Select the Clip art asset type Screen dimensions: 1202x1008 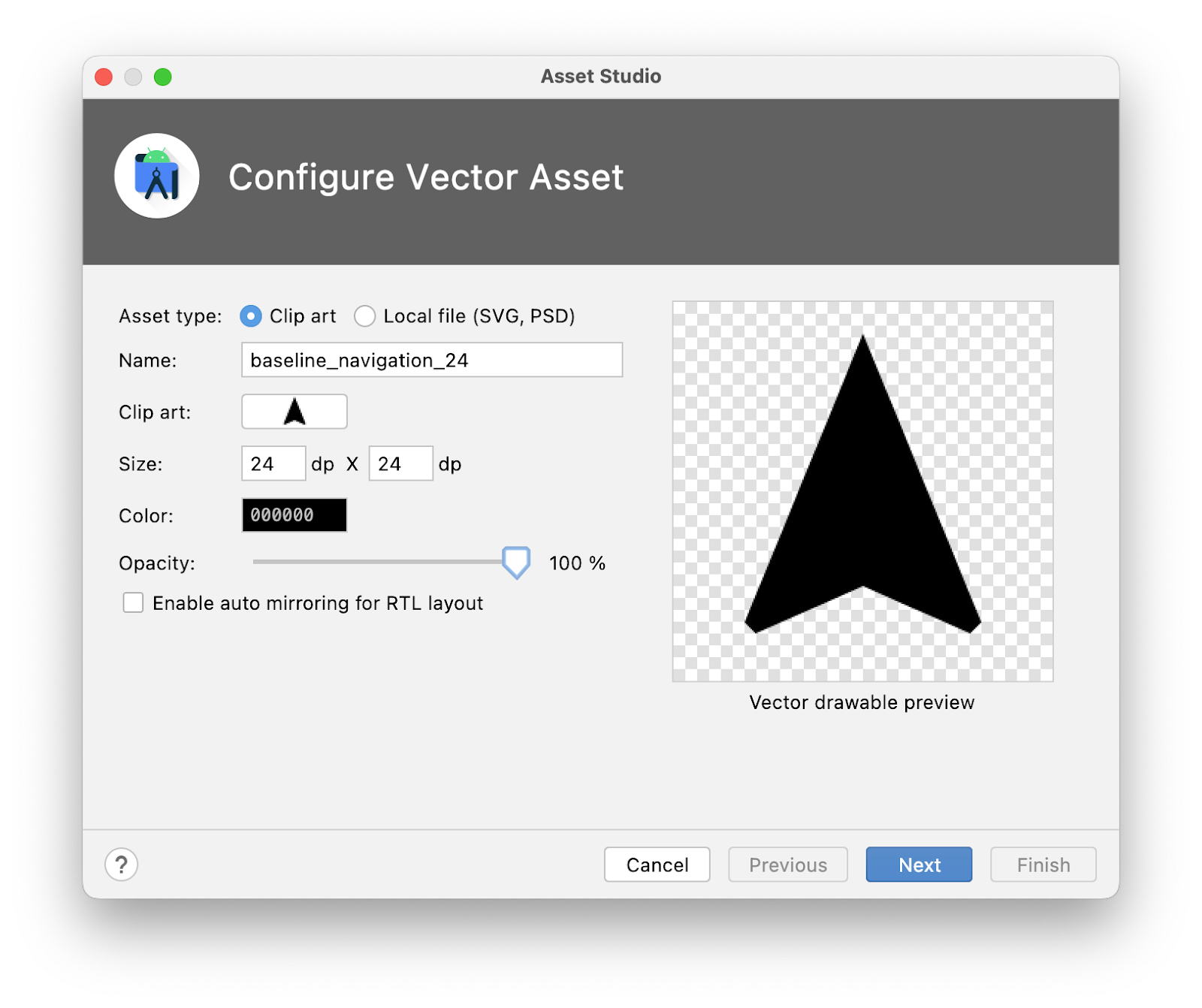tap(251, 316)
